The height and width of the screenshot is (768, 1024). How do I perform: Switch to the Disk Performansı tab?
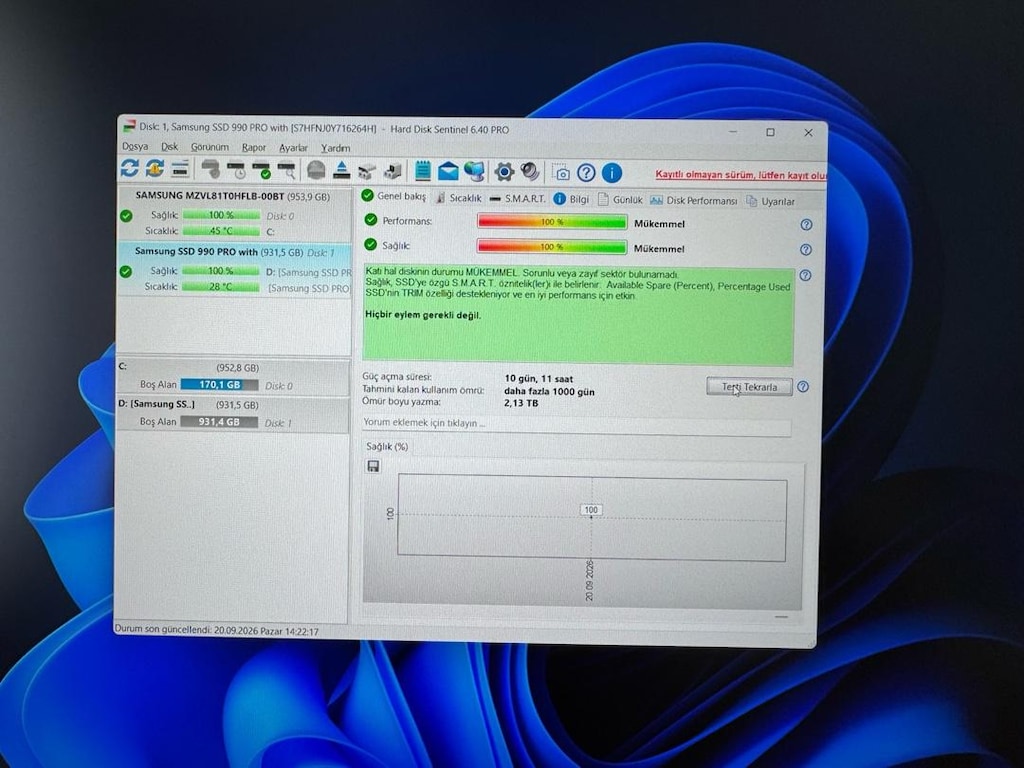tap(694, 200)
